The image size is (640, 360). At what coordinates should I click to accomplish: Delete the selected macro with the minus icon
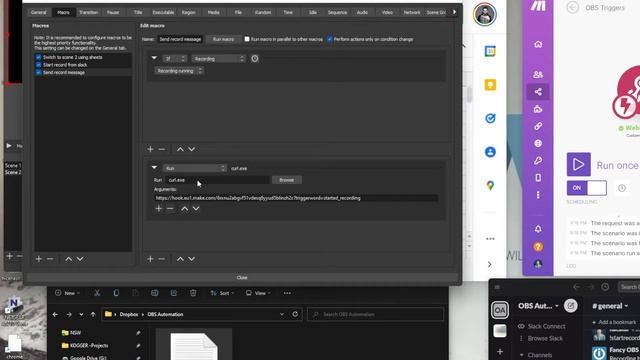[x=50, y=259]
